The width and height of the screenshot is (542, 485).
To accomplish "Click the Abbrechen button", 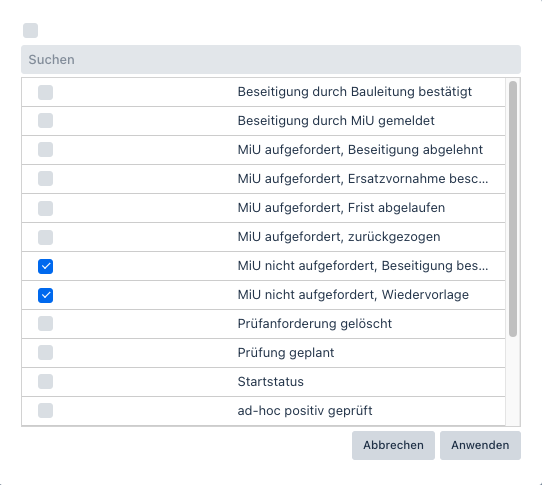I will 393,445.
